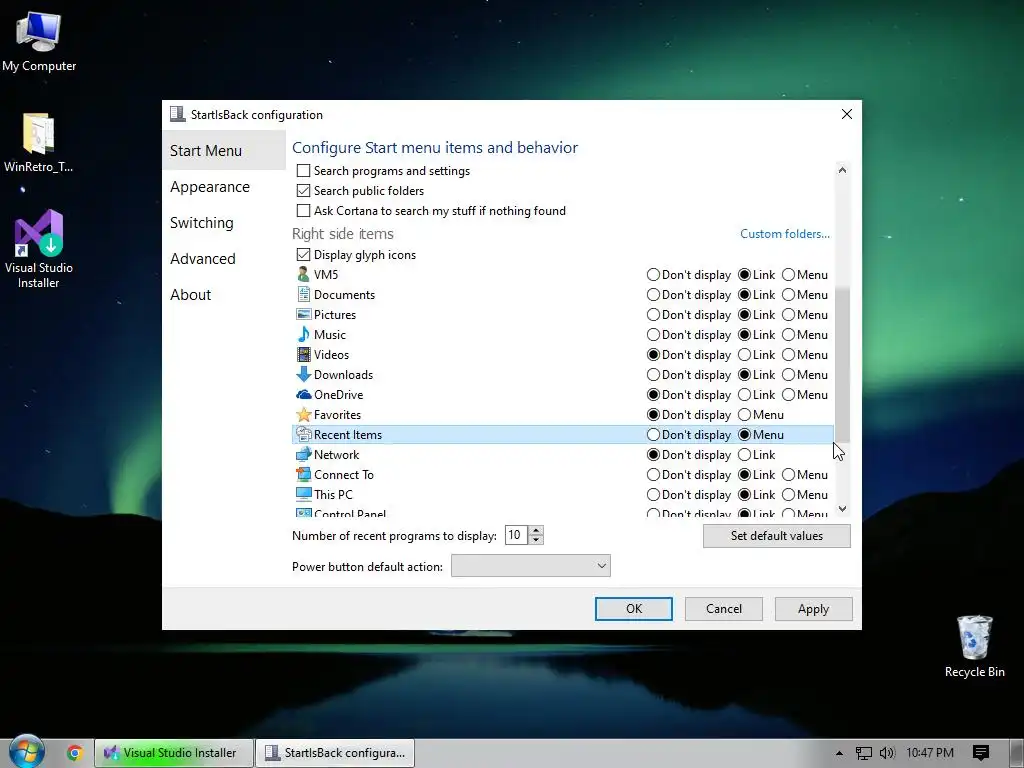Click the Downloads arrow icon
Image resolution: width=1024 pixels, height=768 pixels.
pyautogui.click(x=303, y=374)
